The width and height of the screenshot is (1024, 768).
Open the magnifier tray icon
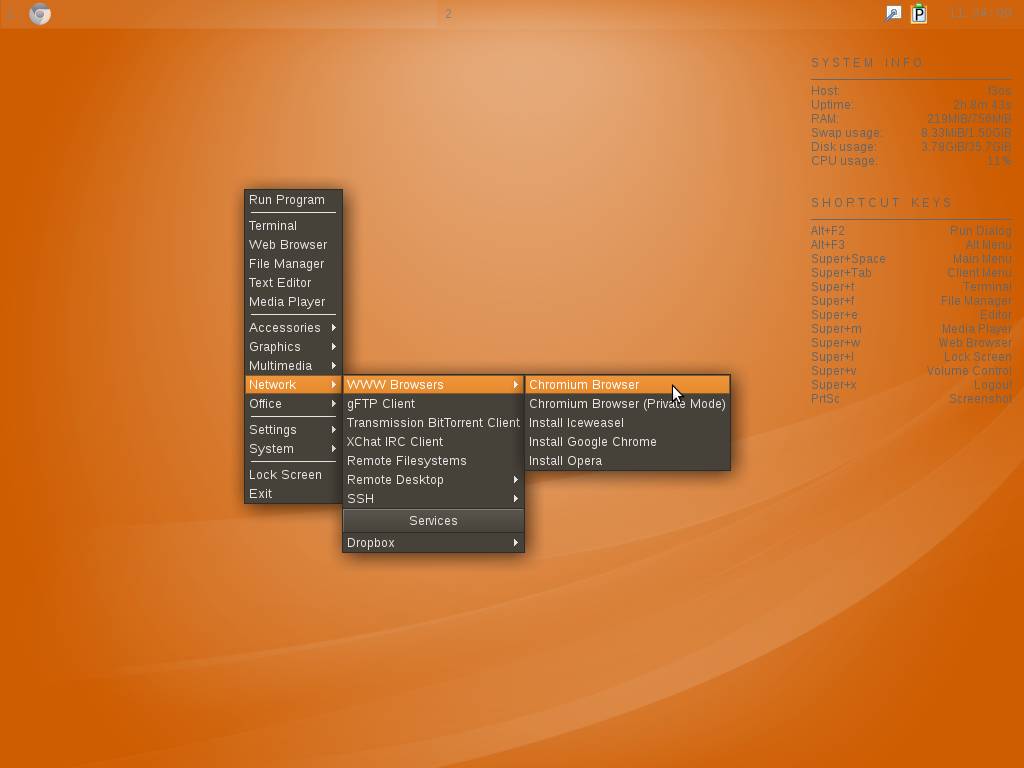click(x=893, y=14)
